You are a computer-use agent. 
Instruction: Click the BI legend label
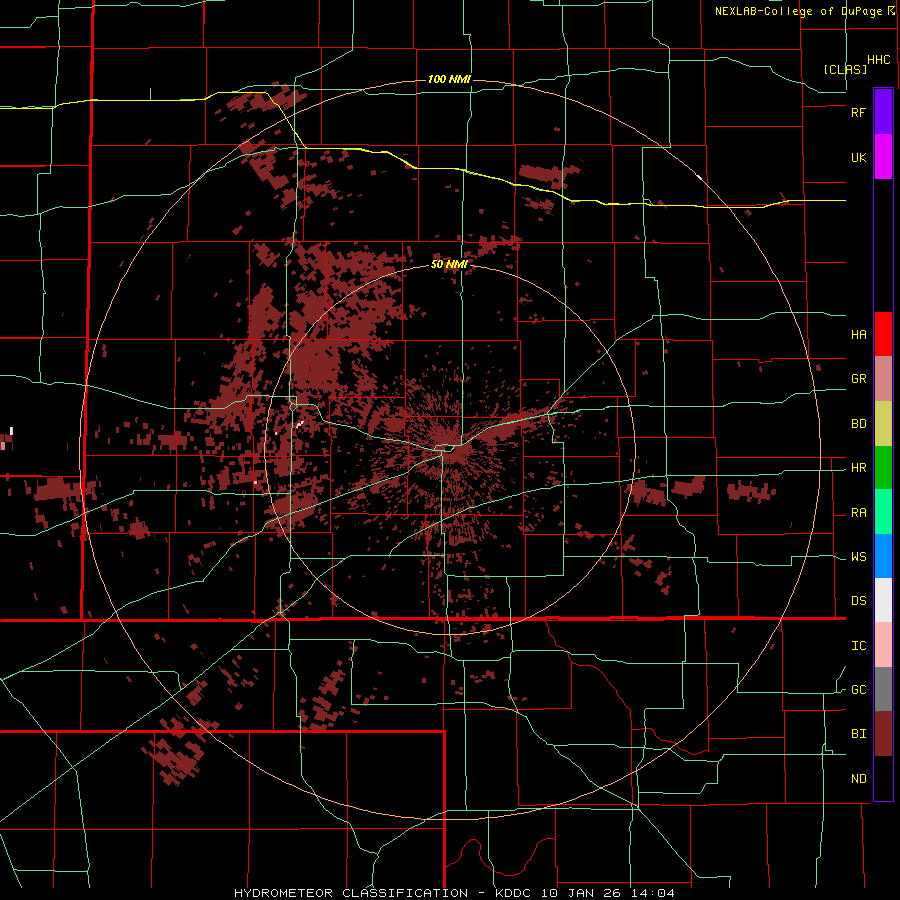pyautogui.click(x=858, y=734)
